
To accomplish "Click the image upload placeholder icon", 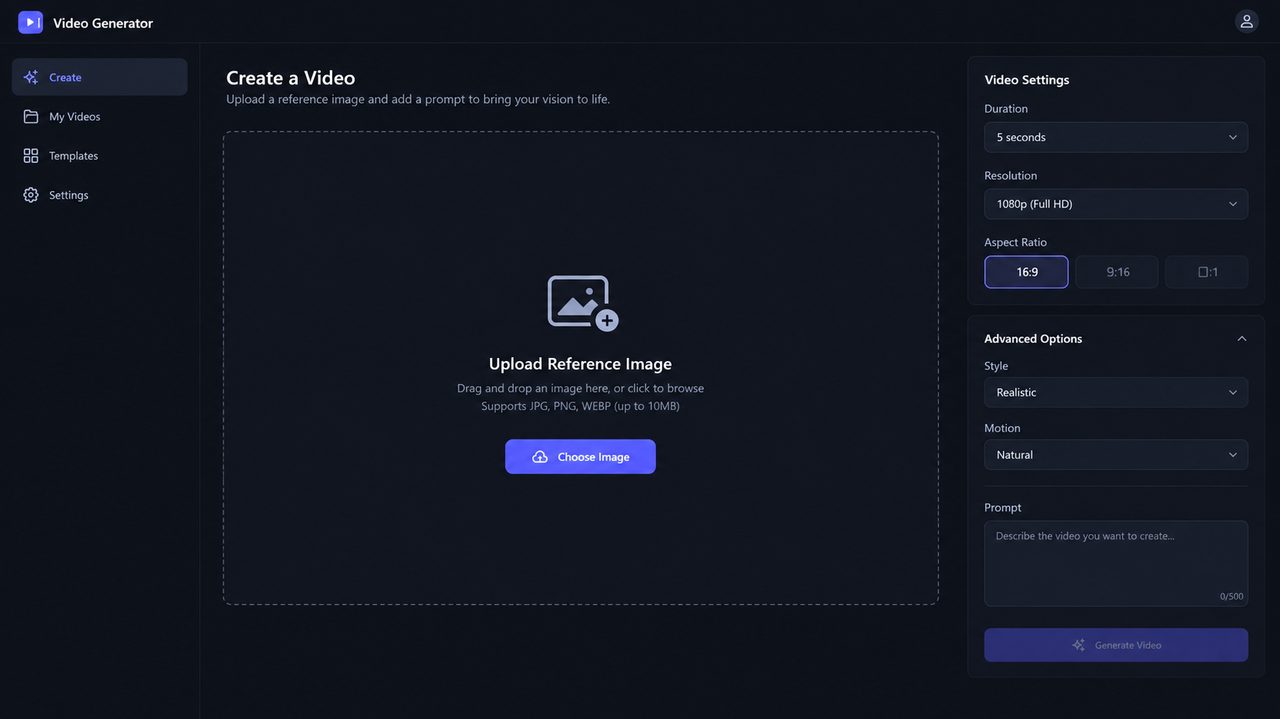I will pyautogui.click(x=582, y=303).
